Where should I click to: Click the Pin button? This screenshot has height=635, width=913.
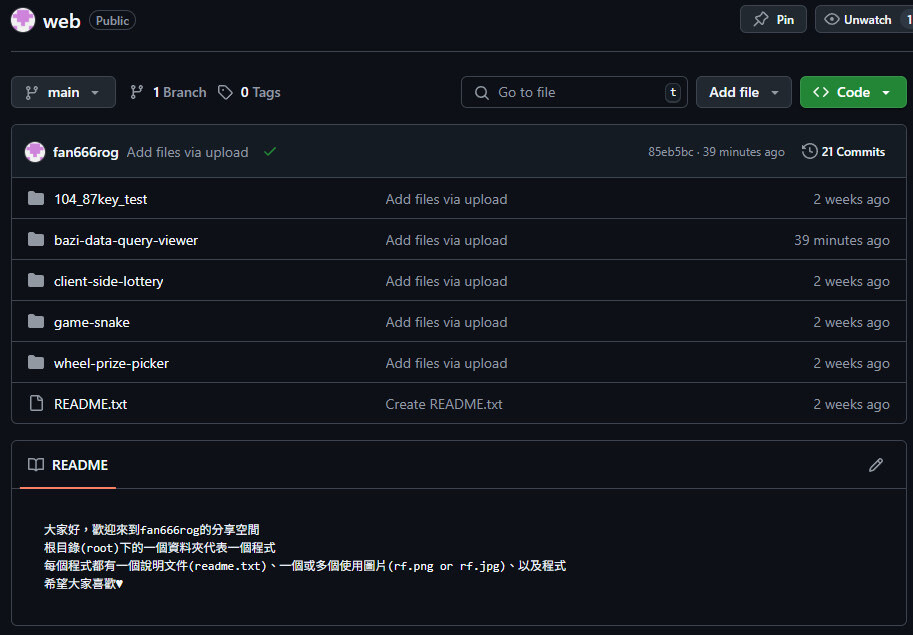pos(772,19)
